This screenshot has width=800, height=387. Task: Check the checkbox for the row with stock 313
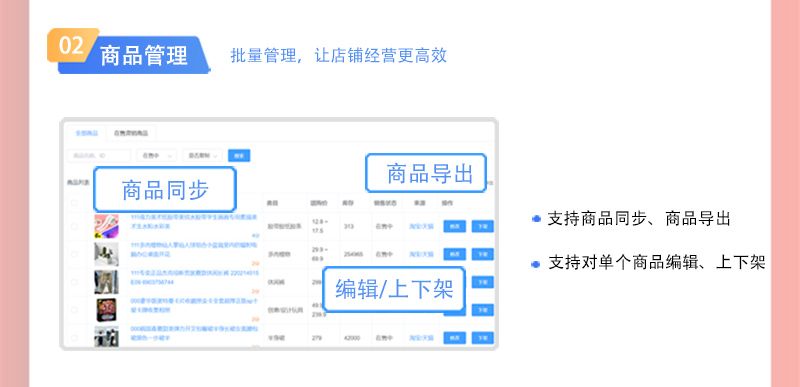pyautogui.click(x=74, y=226)
